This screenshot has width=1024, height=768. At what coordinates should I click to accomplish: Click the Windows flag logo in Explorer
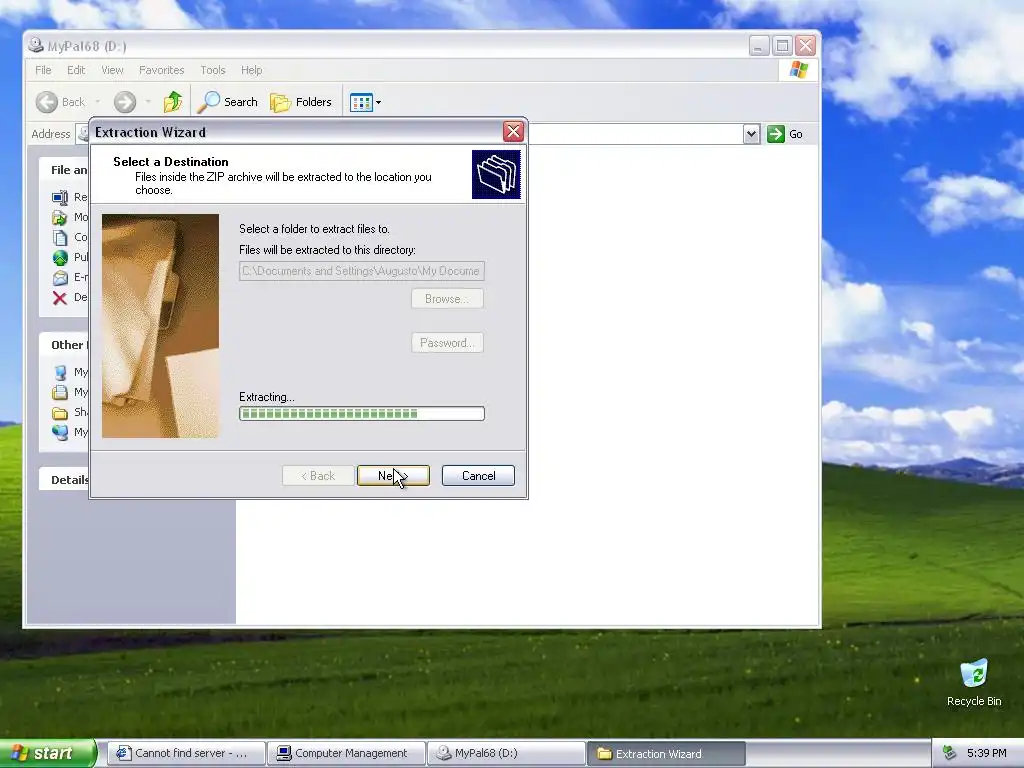[x=799, y=70]
